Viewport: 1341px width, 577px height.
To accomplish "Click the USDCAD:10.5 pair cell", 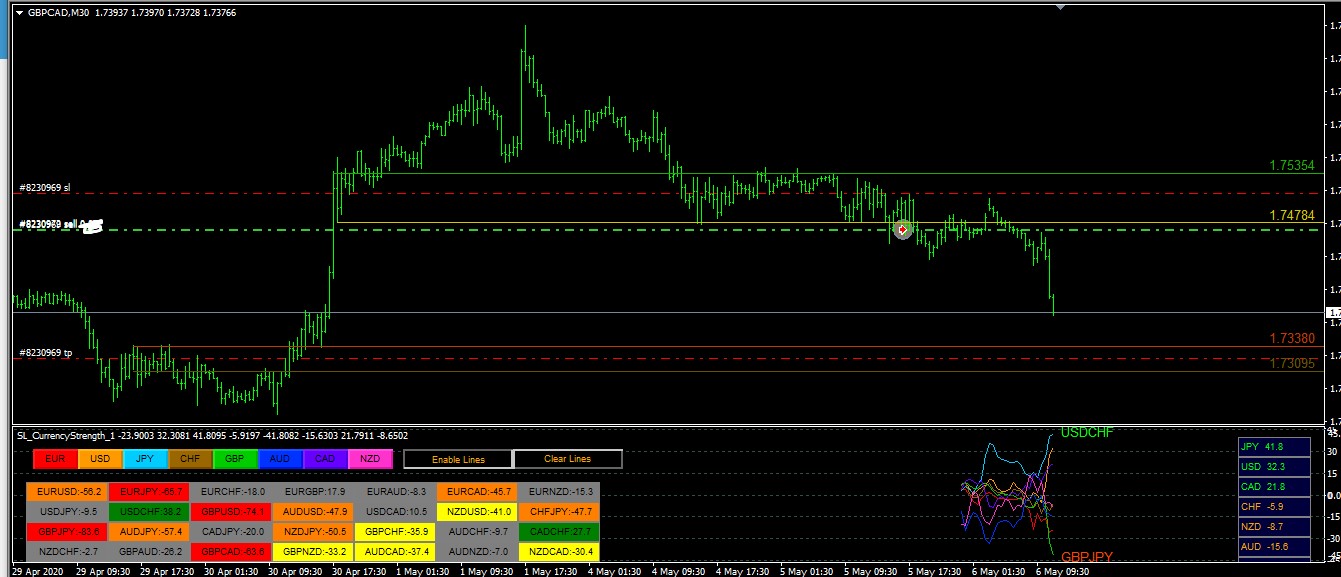I will click(x=394, y=512).
